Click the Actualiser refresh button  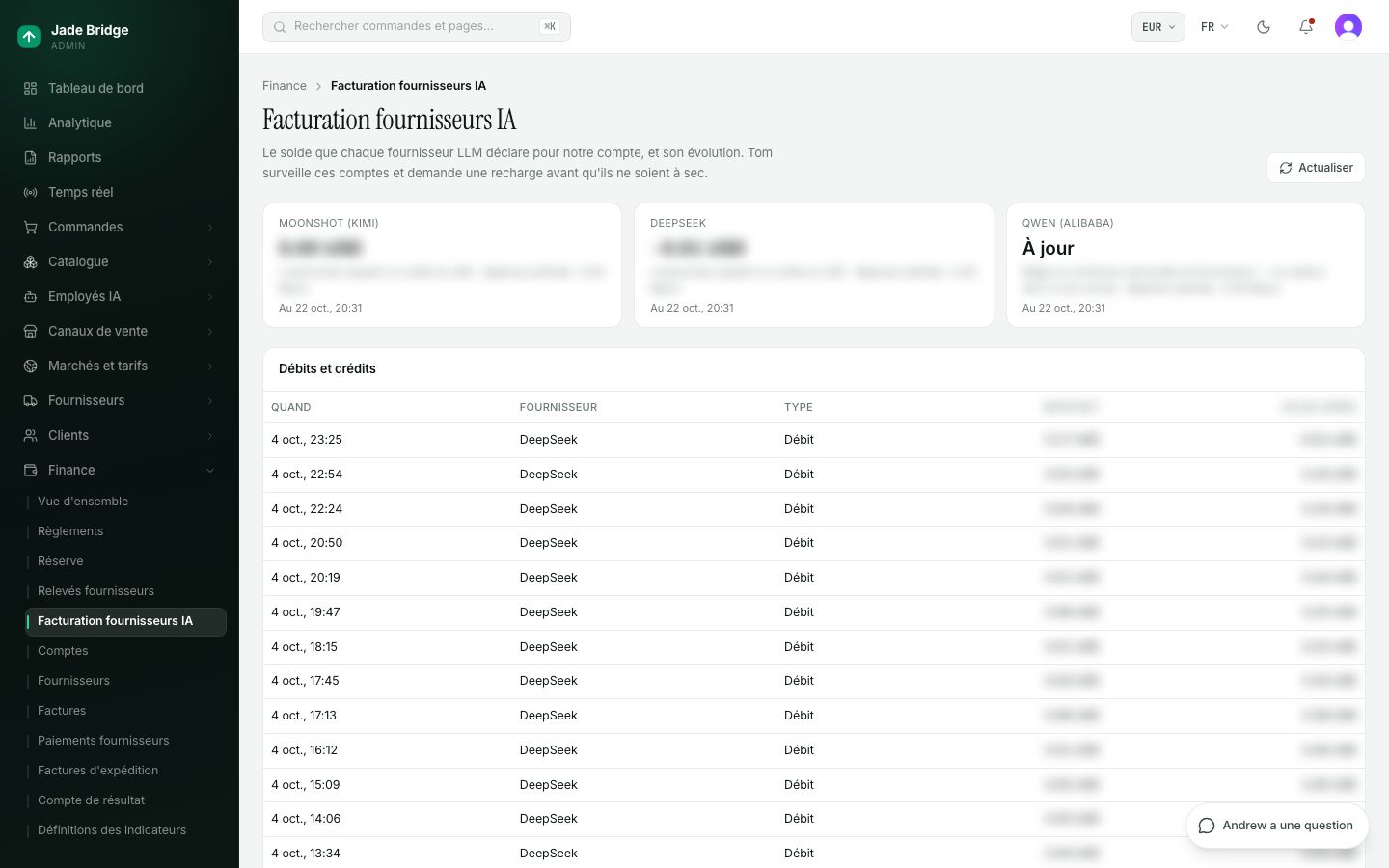[x=1316, y=168]
